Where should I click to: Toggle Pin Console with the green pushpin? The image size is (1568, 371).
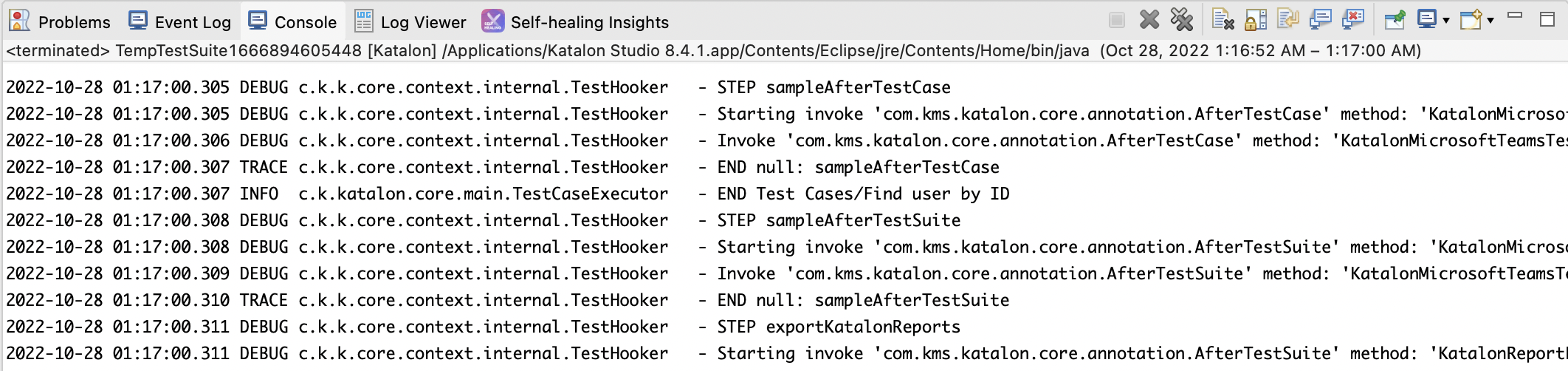tap(1395, 20)
